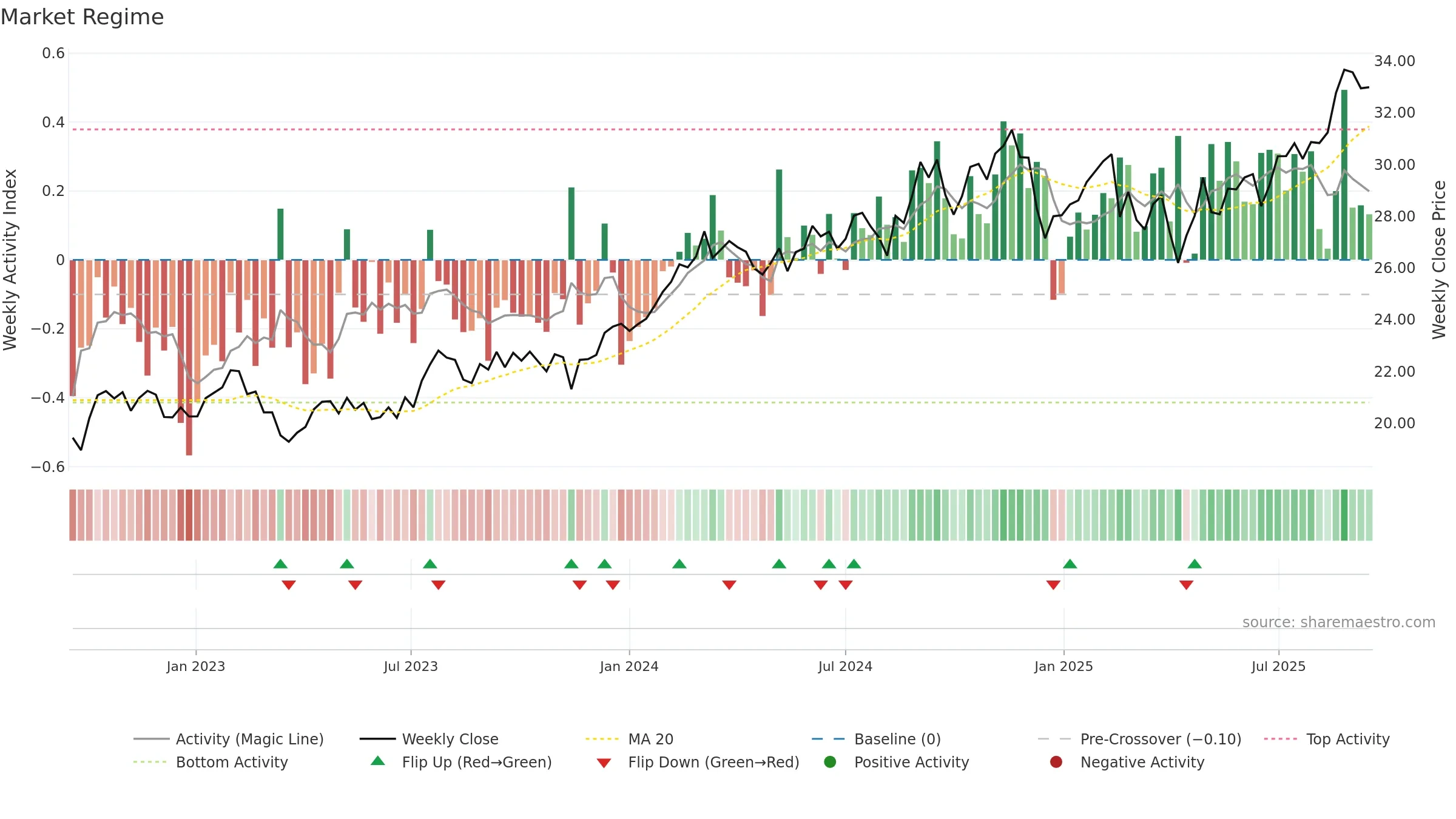Click the Market Regime chart title
This screenshot has width=1456, height=819.
tap(83, 17)
